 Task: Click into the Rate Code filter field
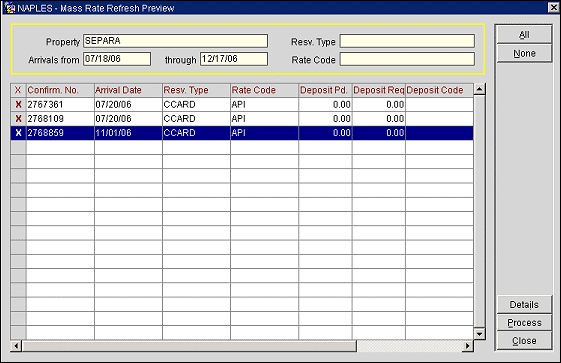(x=407, y=59)
